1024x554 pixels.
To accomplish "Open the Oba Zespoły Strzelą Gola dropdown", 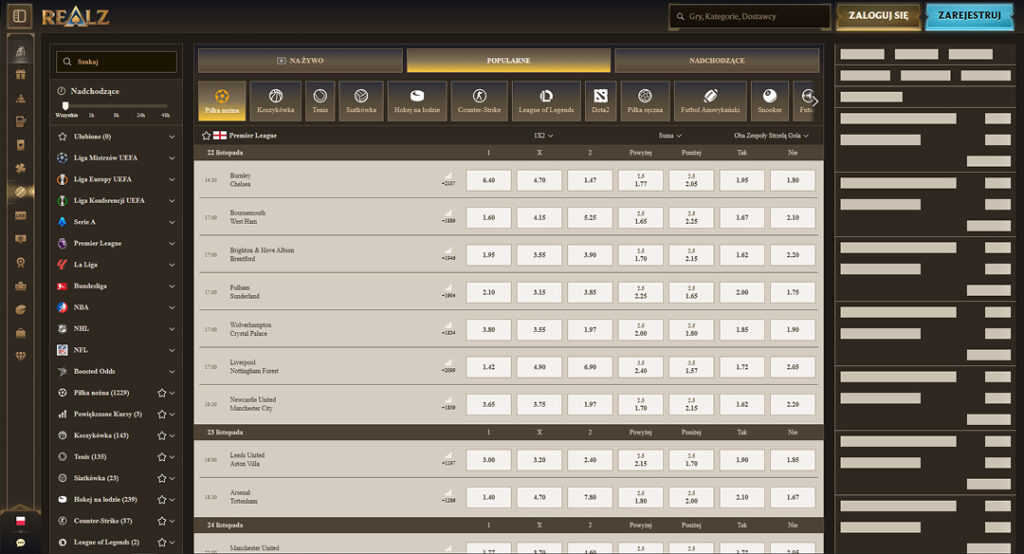I will [x=771, y=136].
